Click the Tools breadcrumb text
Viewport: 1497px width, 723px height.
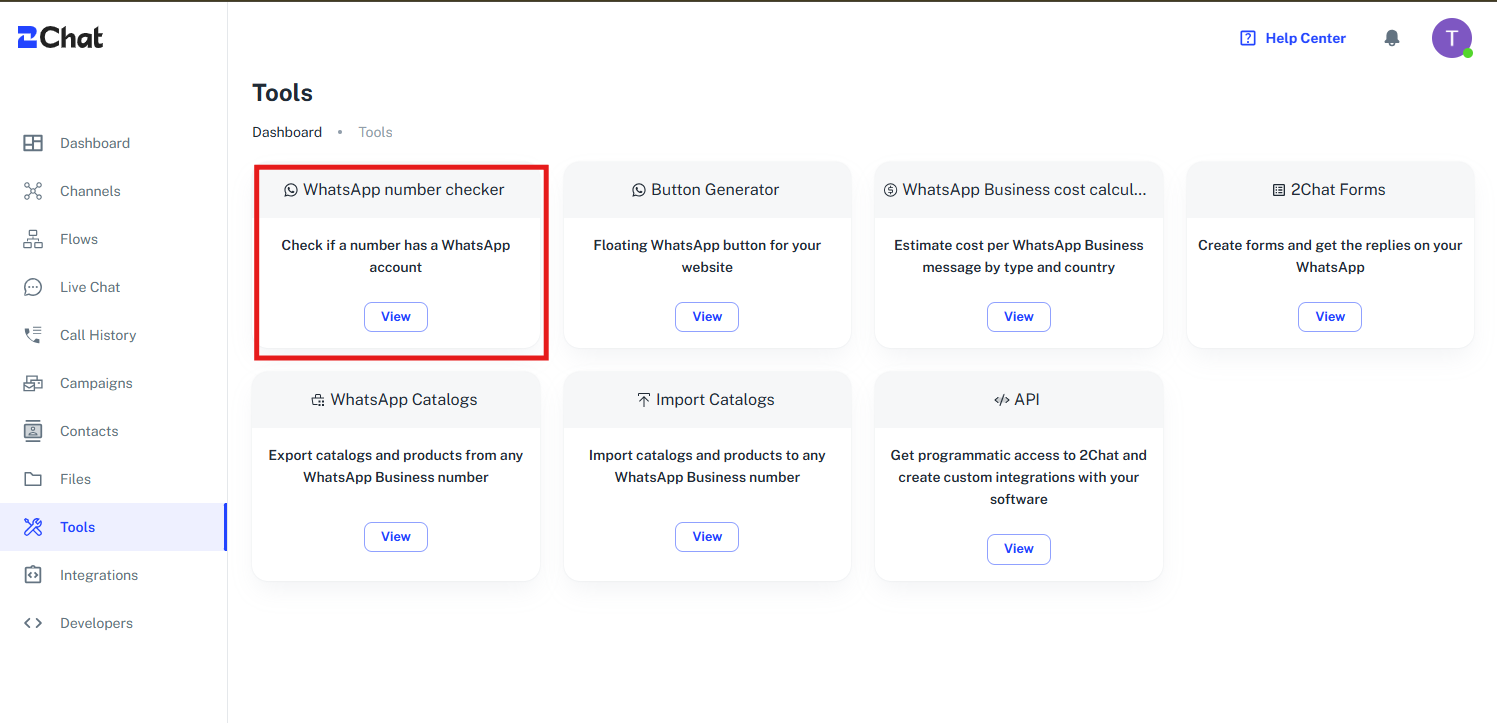(376, 132)
